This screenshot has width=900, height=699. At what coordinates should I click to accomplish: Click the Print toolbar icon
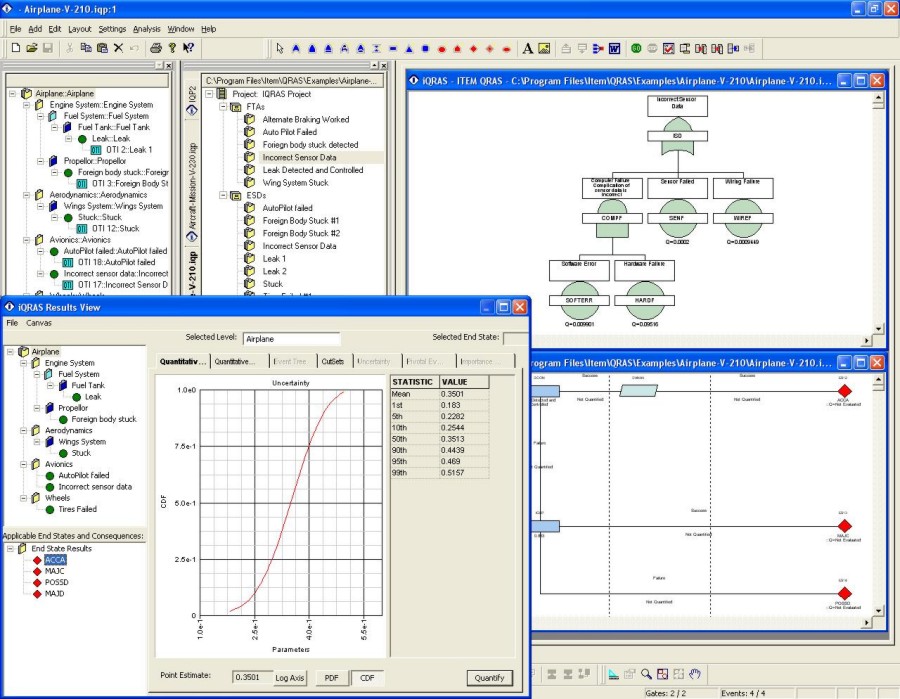pyautogui.click(x=156, y=48)
